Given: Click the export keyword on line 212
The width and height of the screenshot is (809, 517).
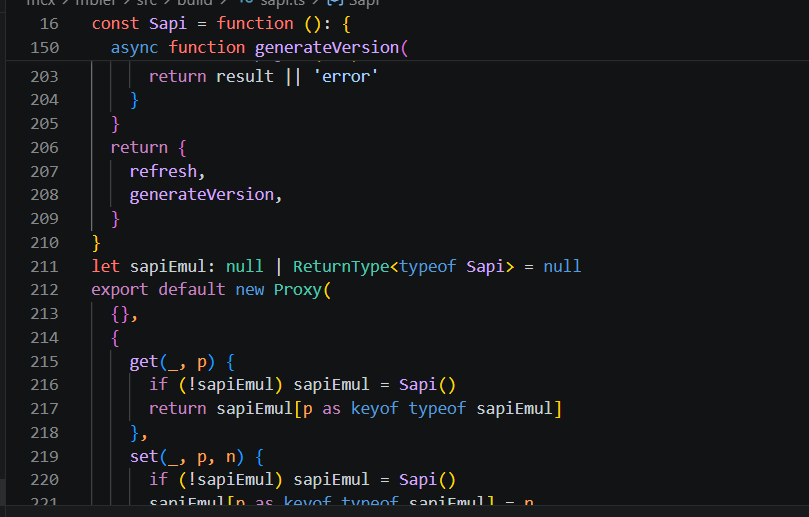Looking at the screenshot, I should coord(120,290).
